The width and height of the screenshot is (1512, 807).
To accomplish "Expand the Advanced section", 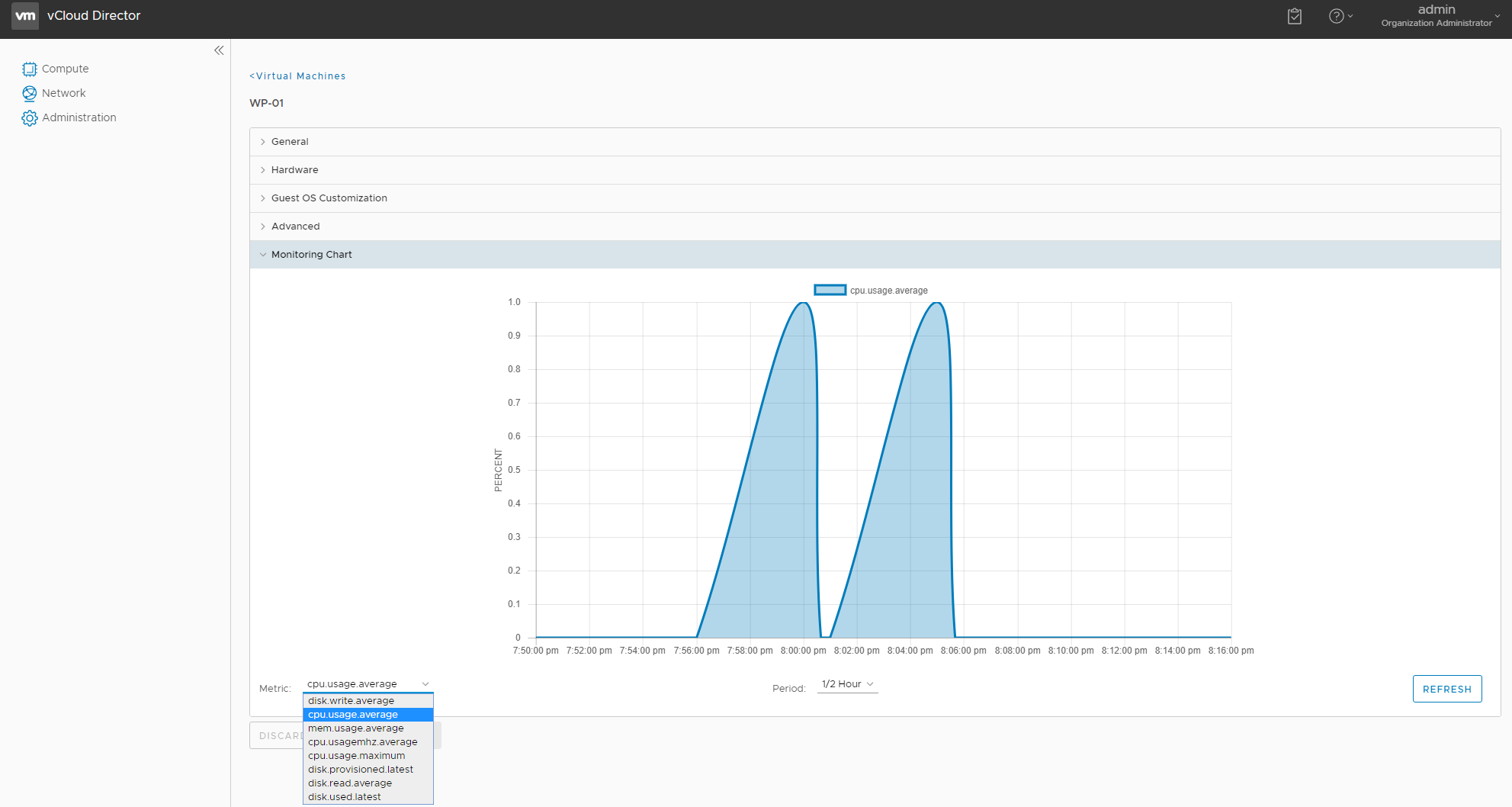I will [875, 227].
